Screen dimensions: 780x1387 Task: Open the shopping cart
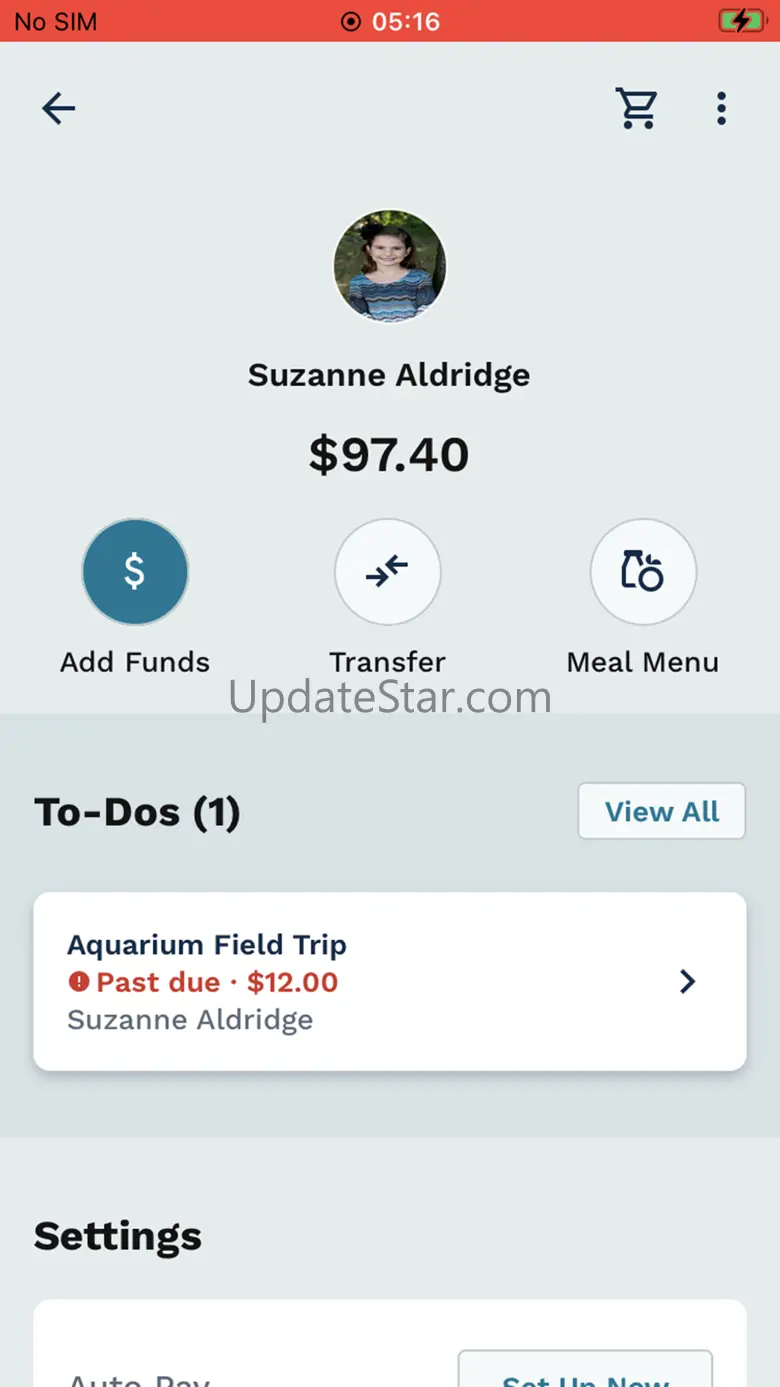point(637,108)
